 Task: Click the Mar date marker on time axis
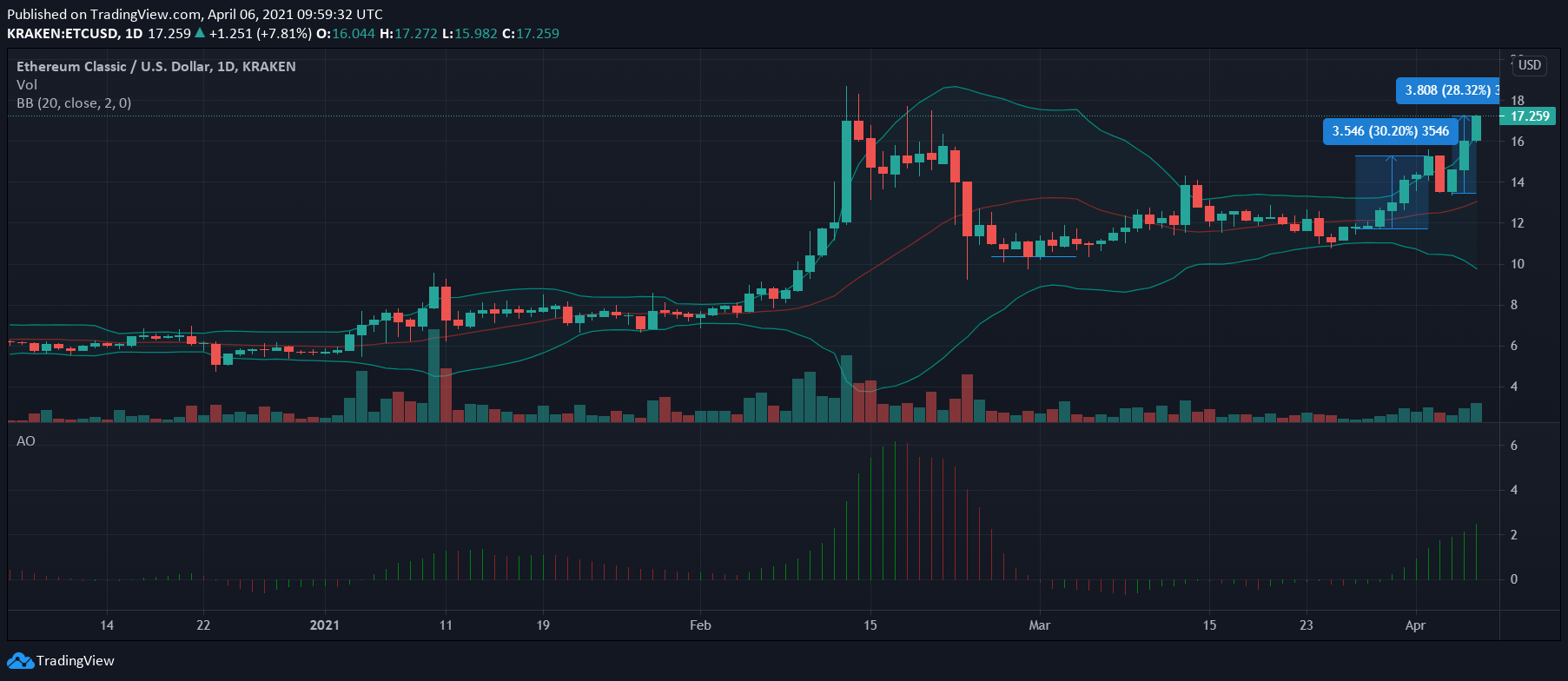[x=1039, y=625]
